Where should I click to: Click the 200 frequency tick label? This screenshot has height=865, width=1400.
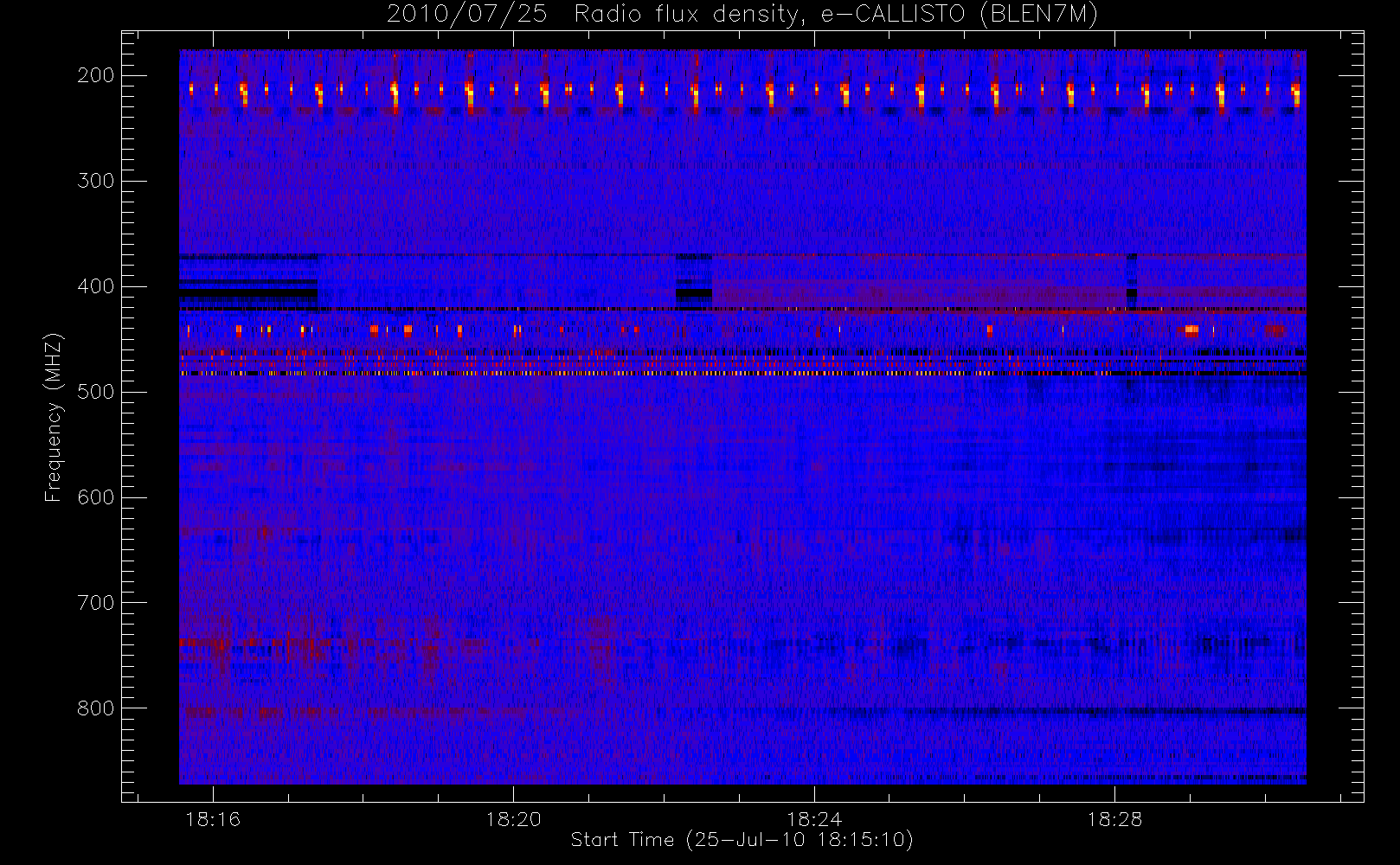(x=96, y=75)
